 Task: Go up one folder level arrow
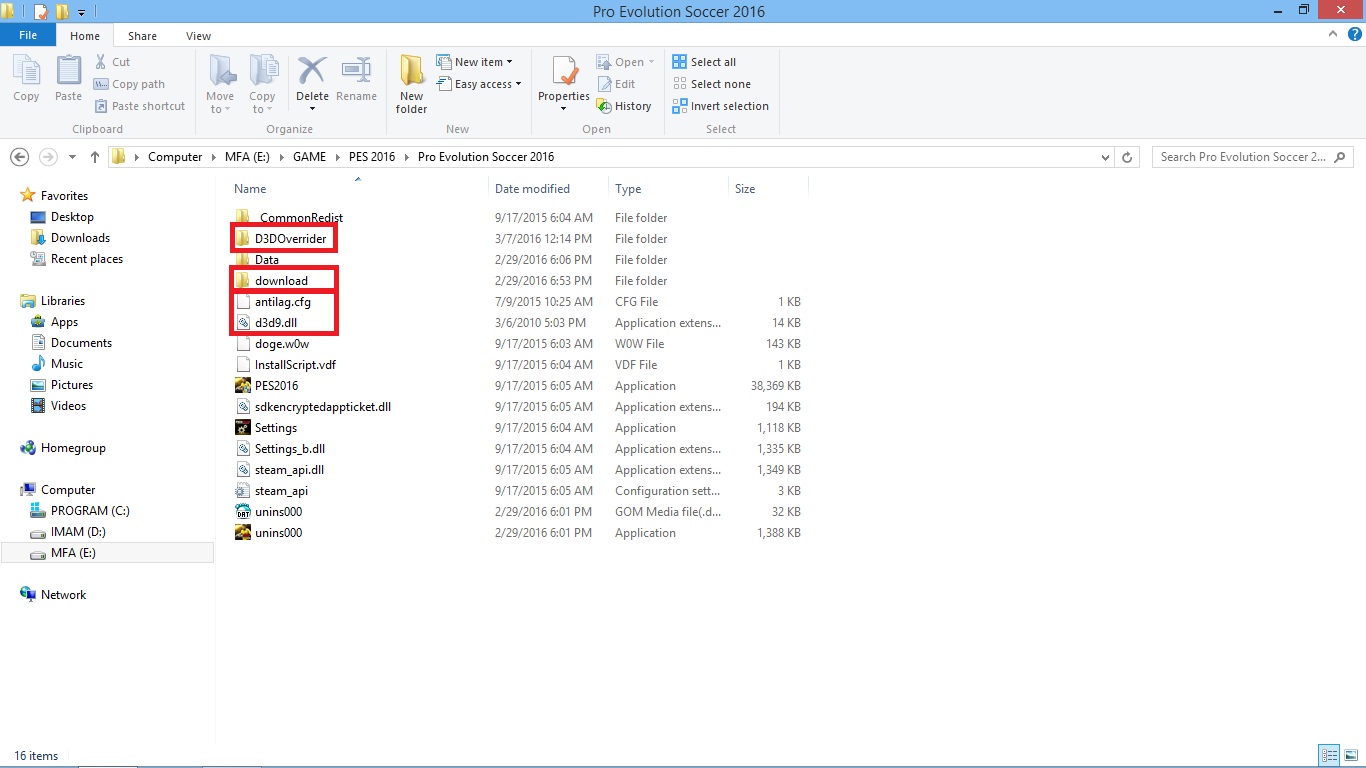(95, 157)
